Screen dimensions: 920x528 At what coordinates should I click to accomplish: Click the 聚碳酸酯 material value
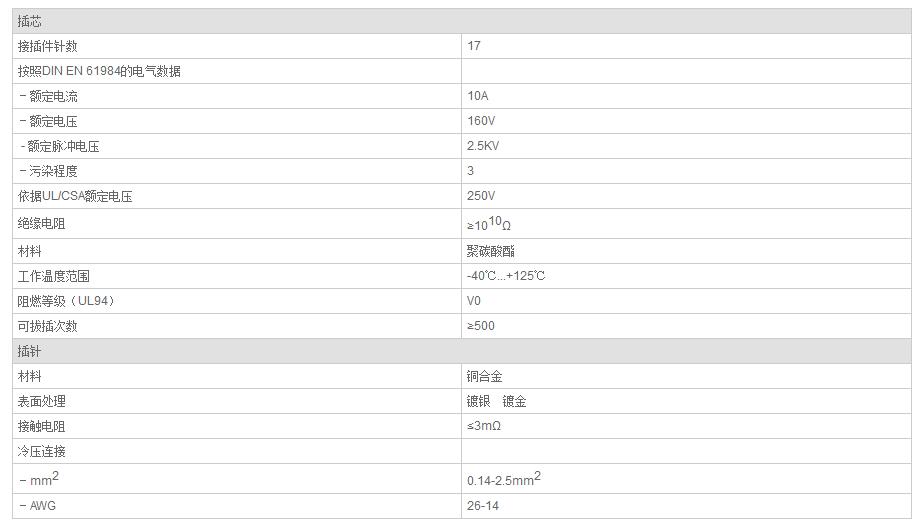coord(491,251)
